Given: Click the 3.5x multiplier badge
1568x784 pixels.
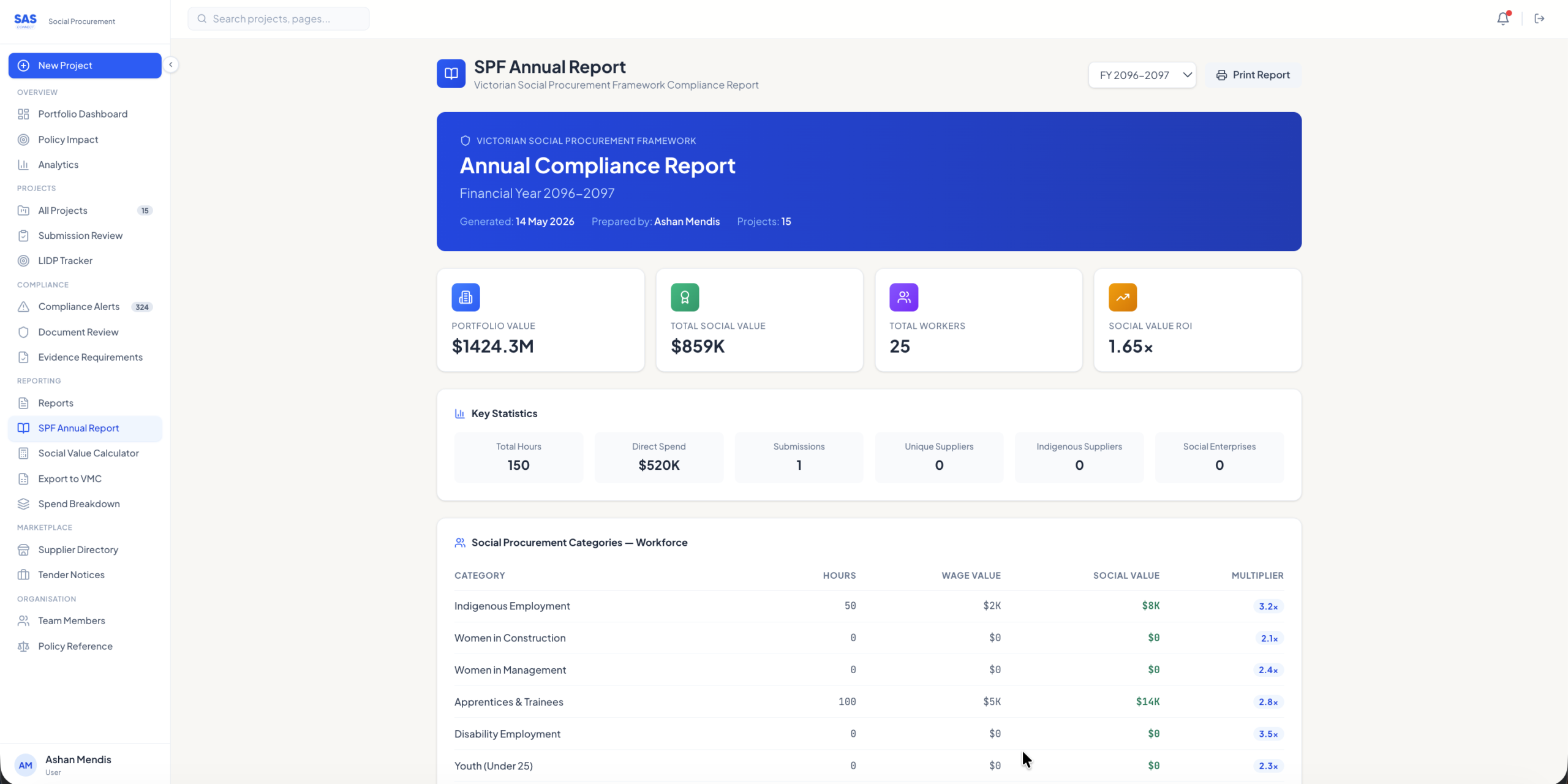Looking at the screenshot, I should 1268,734.
